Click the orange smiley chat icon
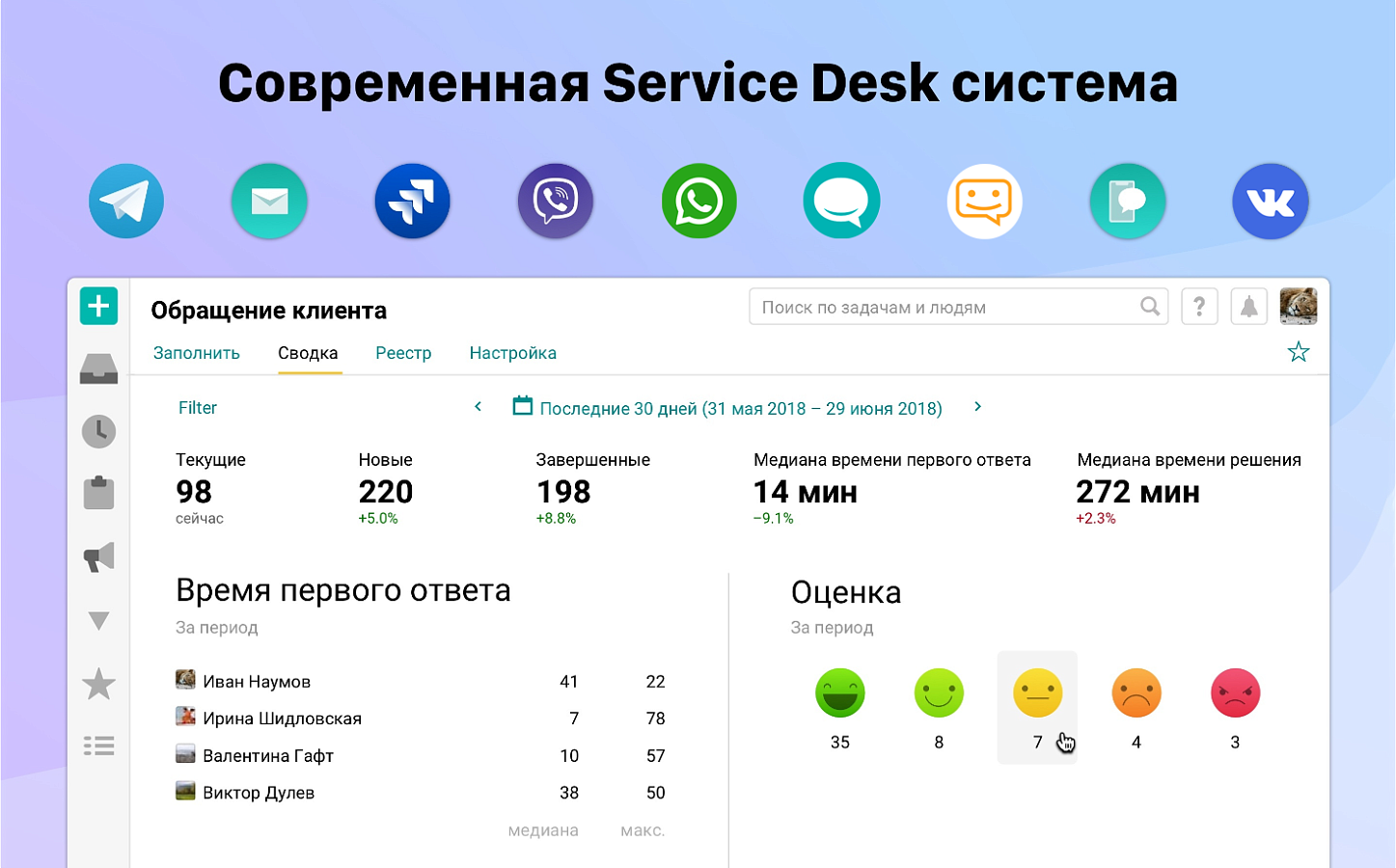The height and width of the screenshot is (868, 1396). click(x=984, y=202)
